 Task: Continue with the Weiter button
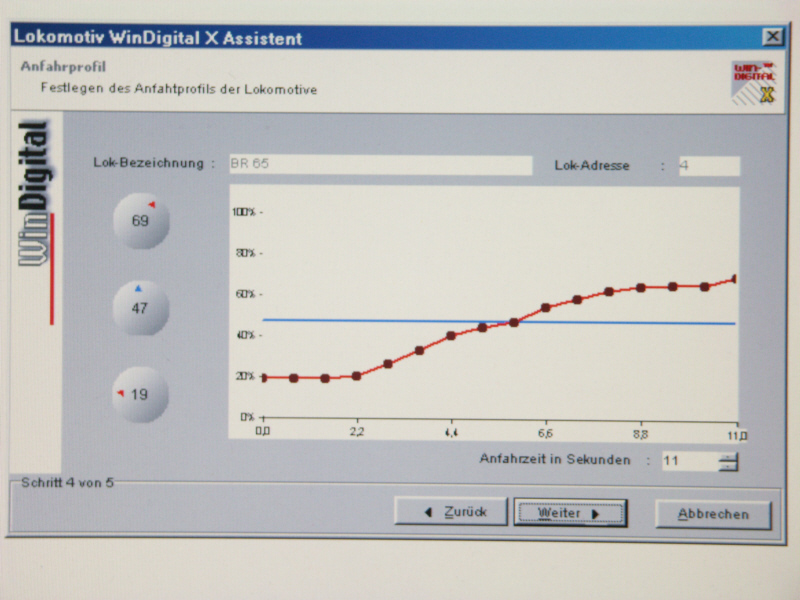570,513
